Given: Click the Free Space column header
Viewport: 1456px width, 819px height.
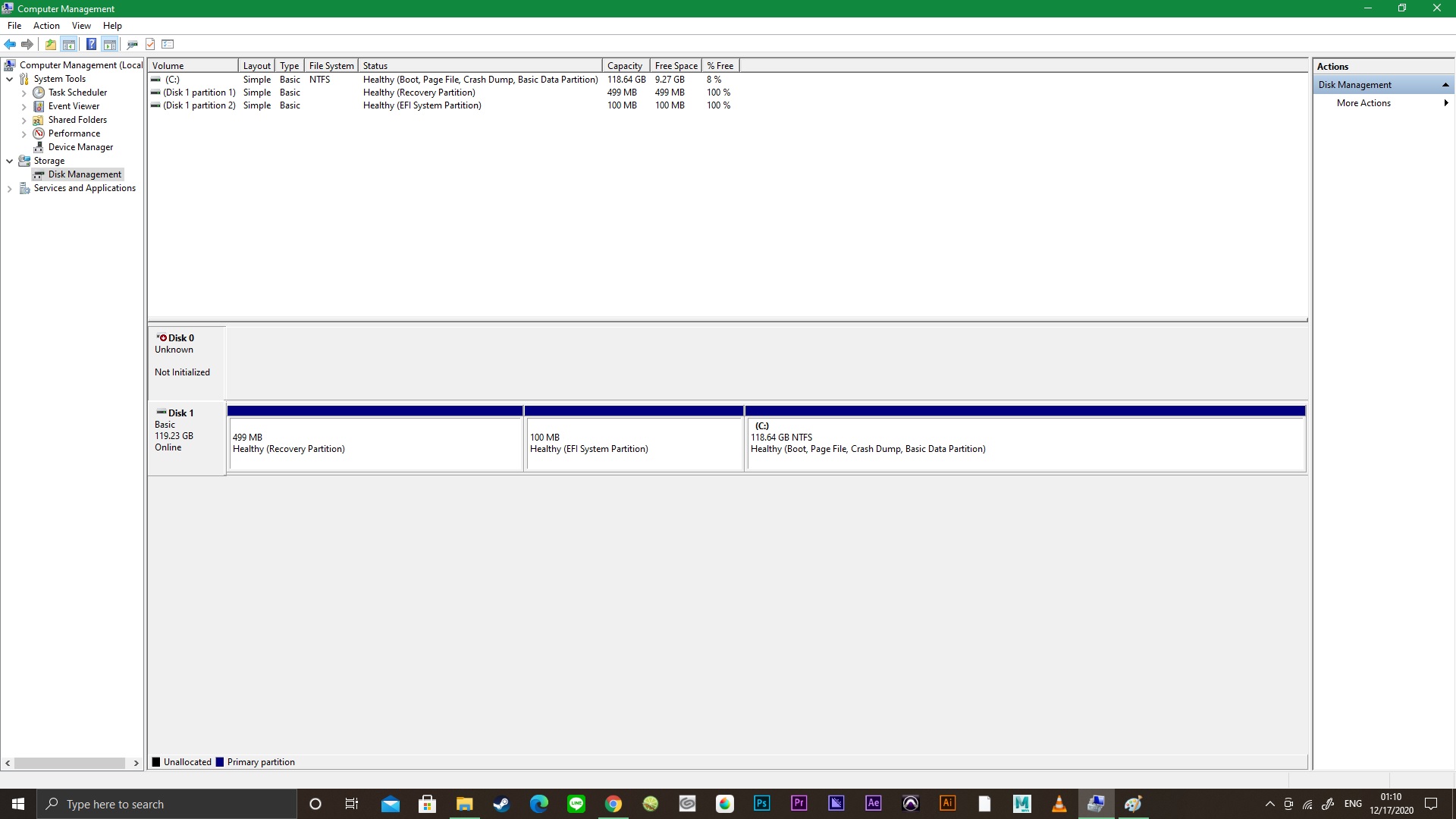Looking at the screenshot, I should [675, 66].
